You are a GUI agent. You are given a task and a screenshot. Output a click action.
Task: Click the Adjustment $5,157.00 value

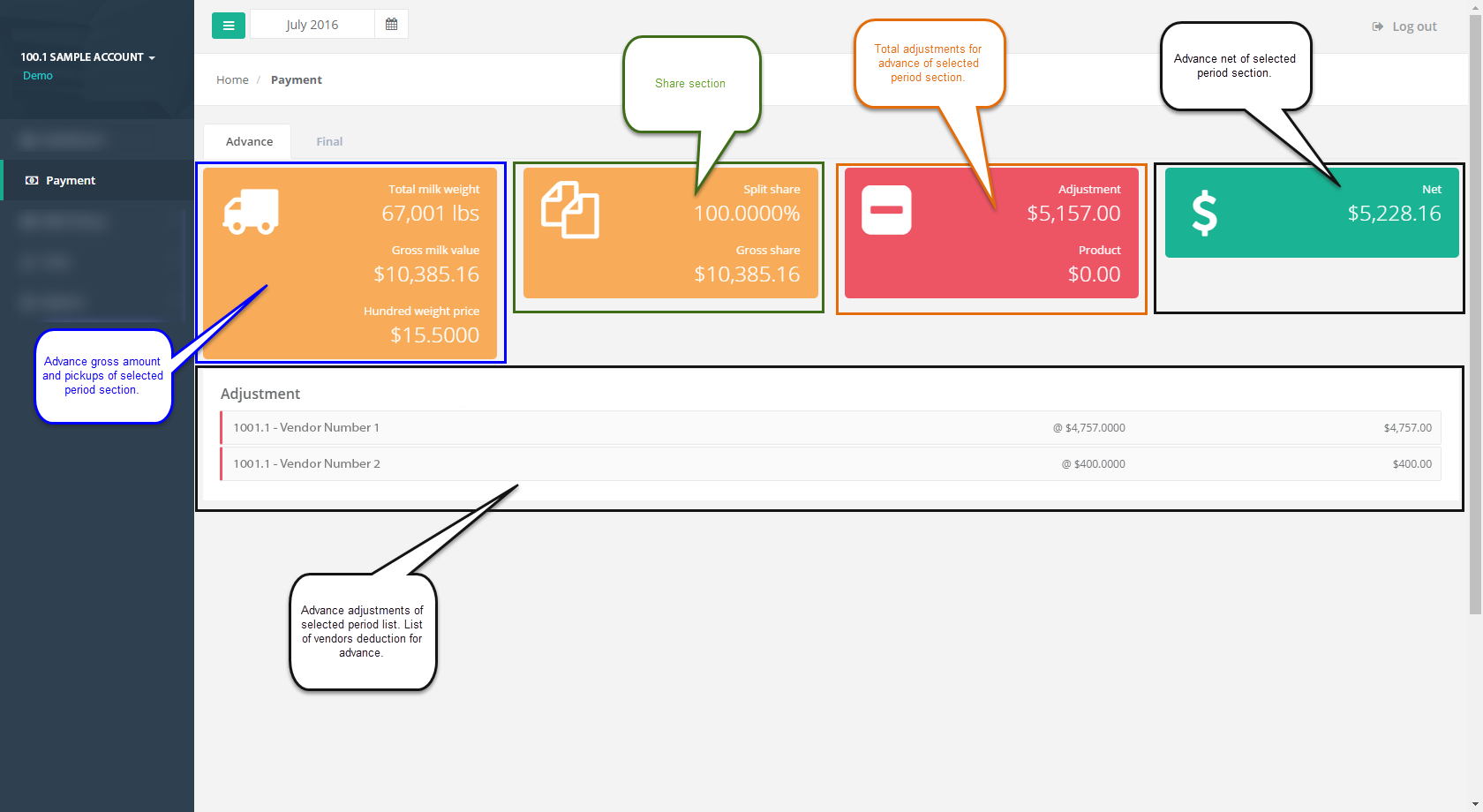click(1073, 213)
